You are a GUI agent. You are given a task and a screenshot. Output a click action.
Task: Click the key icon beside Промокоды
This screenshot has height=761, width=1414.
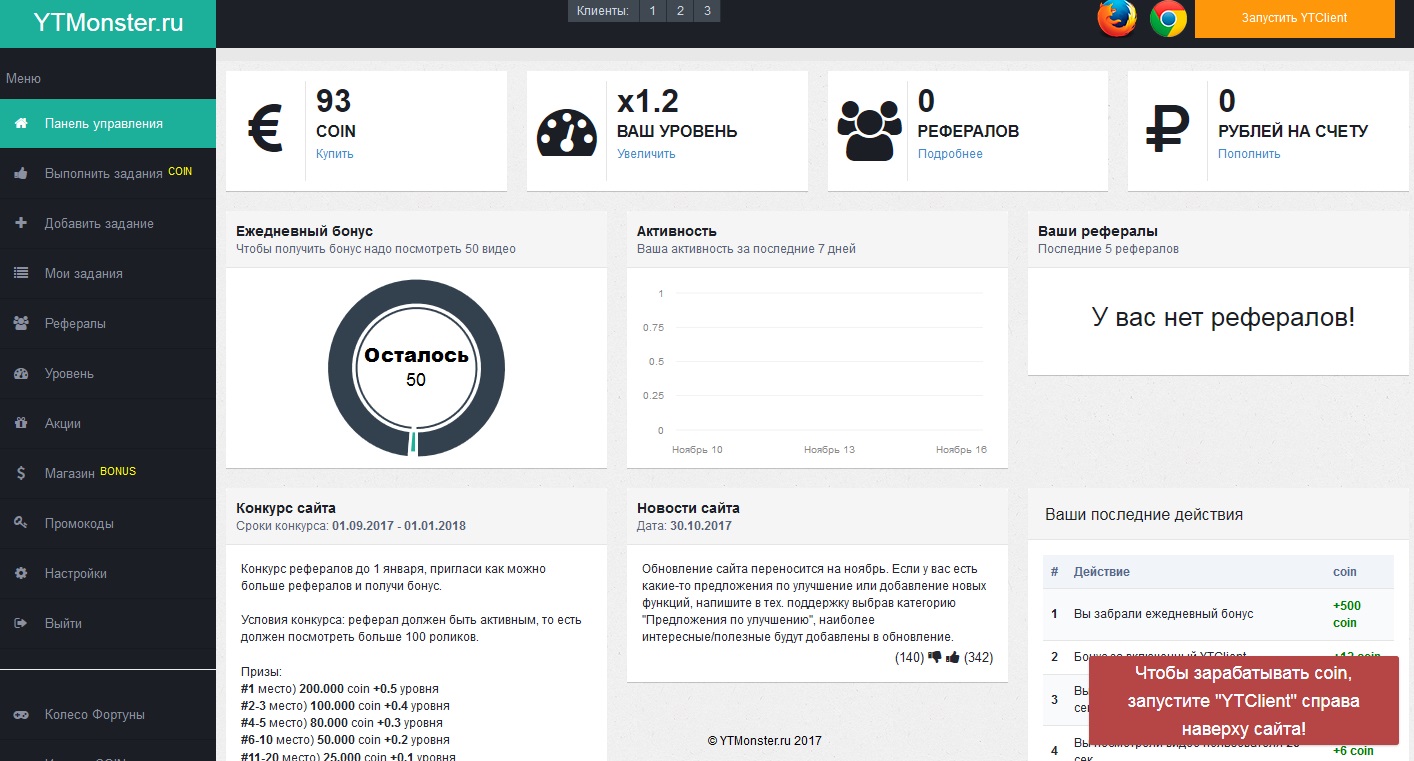(x=21, y=523)
